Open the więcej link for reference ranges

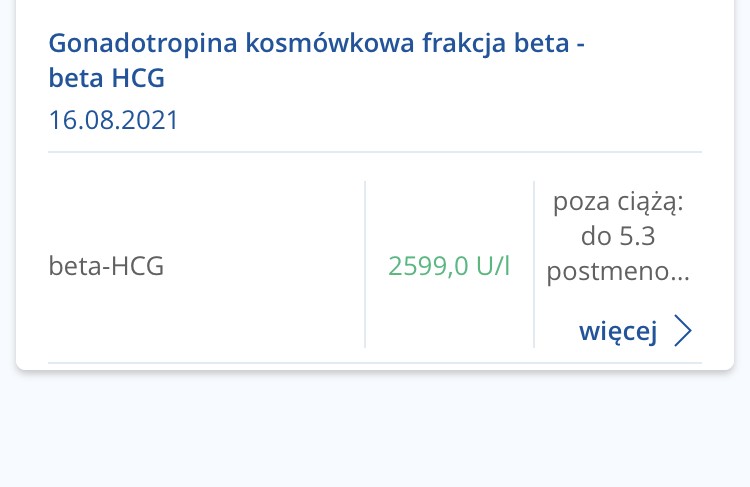click(x=618, y=332)
